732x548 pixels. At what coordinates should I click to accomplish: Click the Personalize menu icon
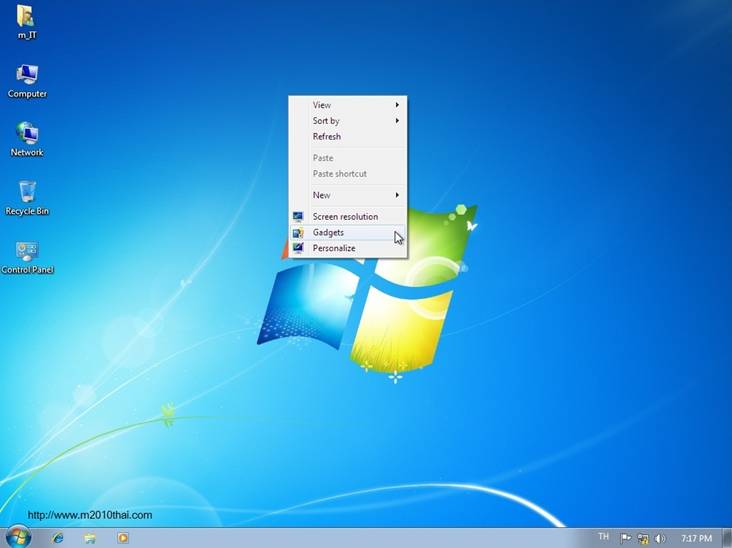[298, 248]
